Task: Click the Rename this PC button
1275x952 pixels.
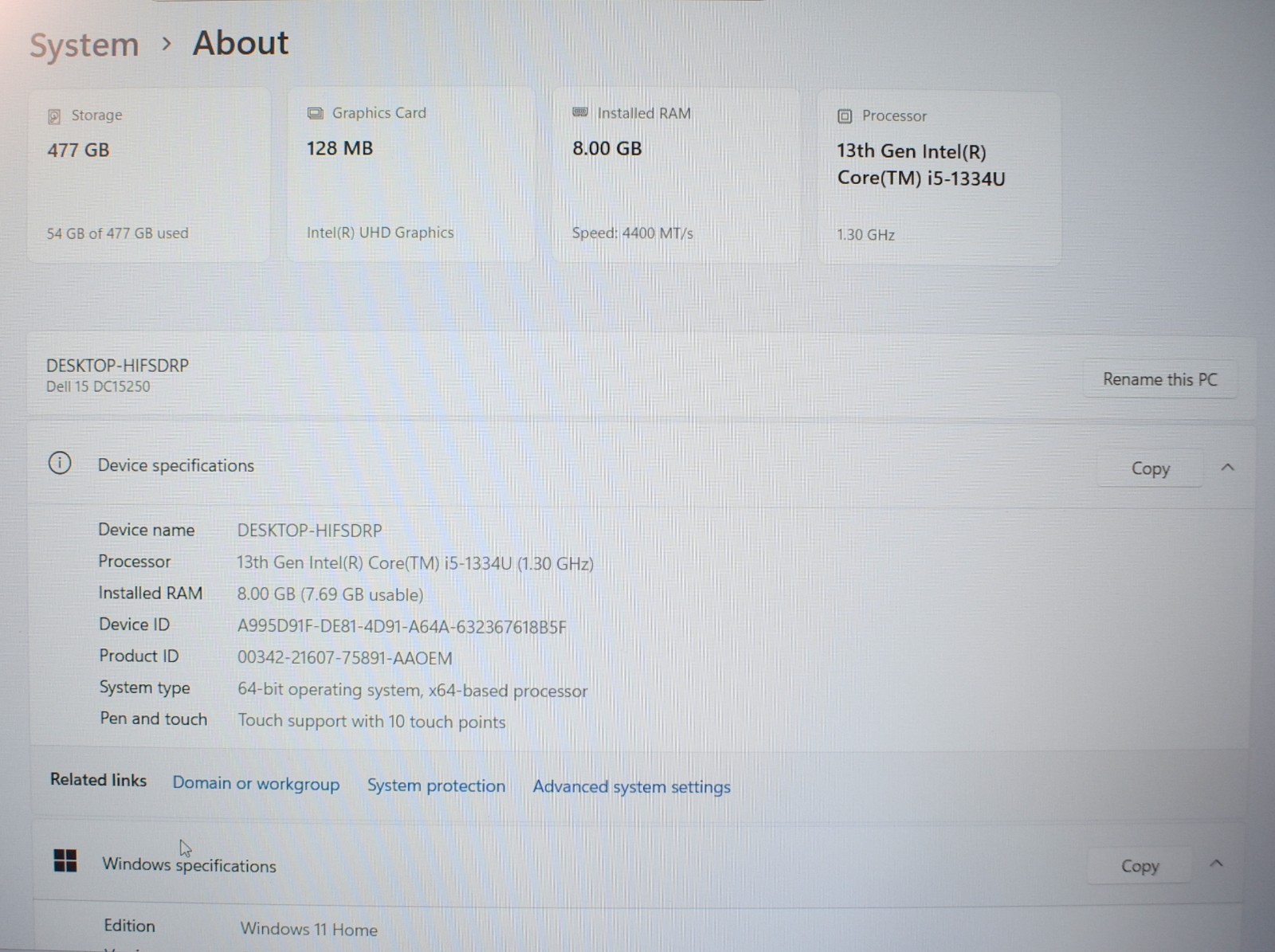Action: [1159, 379]
